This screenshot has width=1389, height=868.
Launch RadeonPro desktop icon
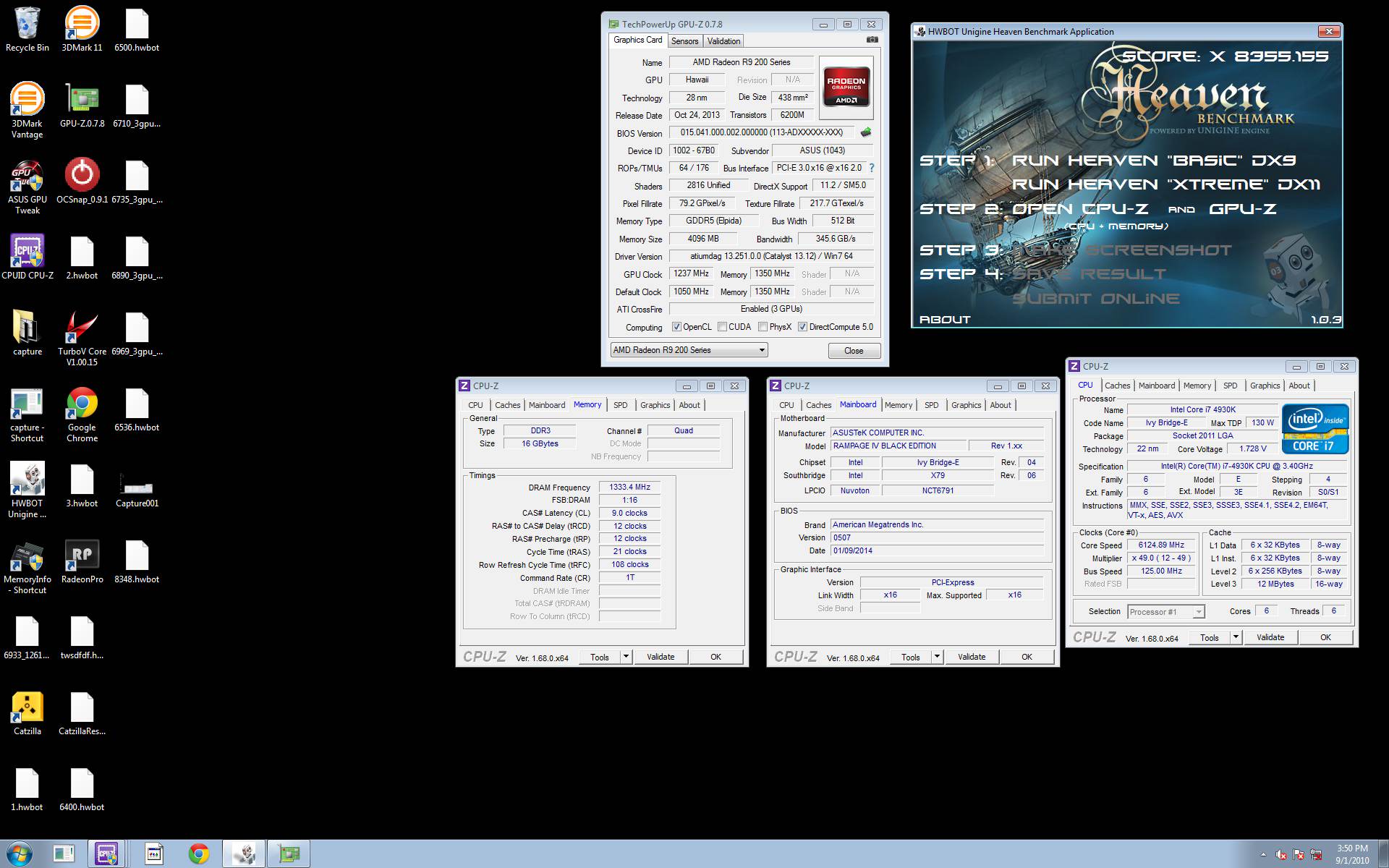pos(82,561)
